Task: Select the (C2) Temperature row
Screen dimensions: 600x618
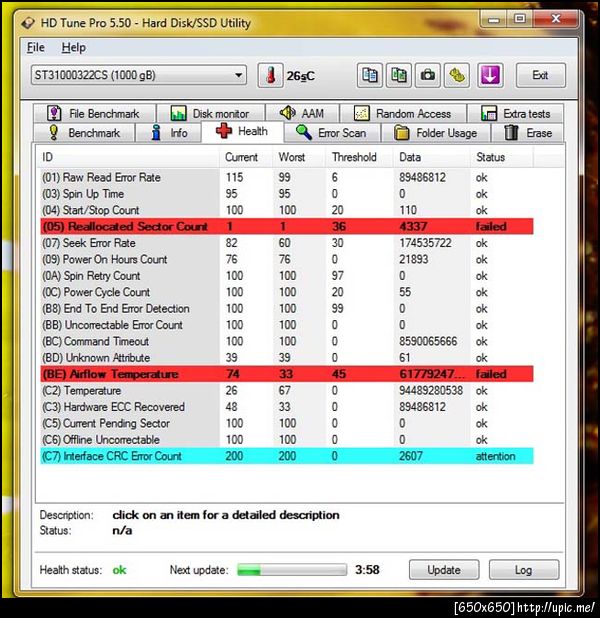Action: (x=287, y=391)
